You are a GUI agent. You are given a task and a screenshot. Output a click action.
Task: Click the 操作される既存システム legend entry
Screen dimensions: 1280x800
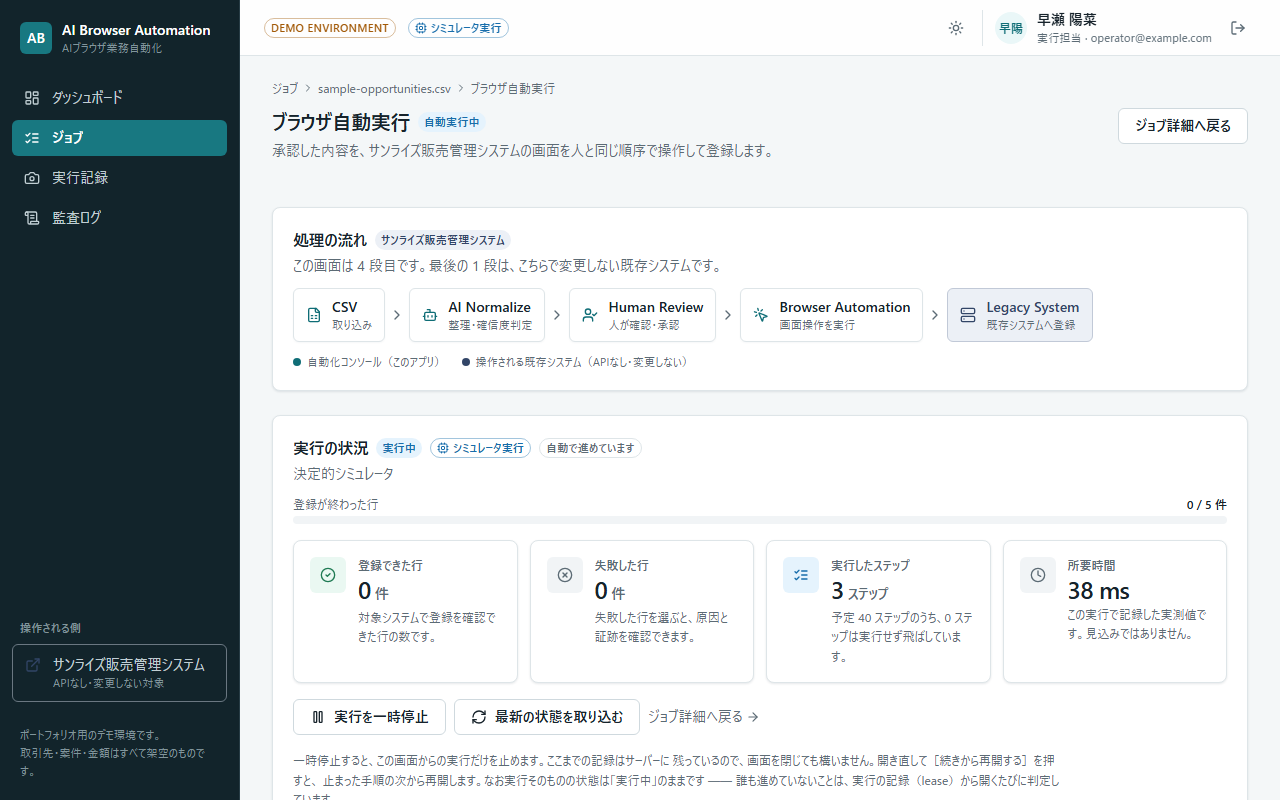[x=574, y=362]
